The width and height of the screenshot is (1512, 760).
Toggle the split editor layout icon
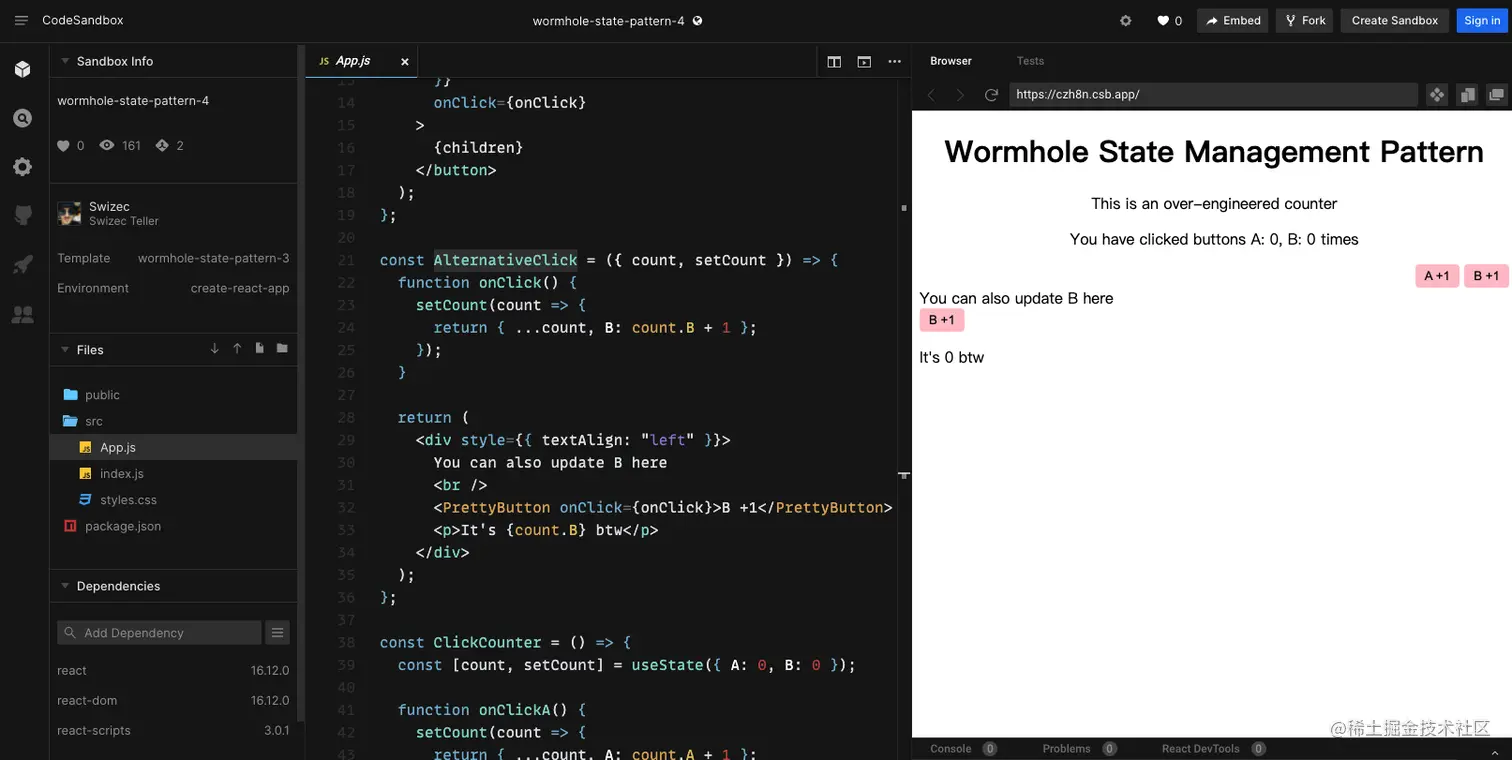(x=834, y=62)
